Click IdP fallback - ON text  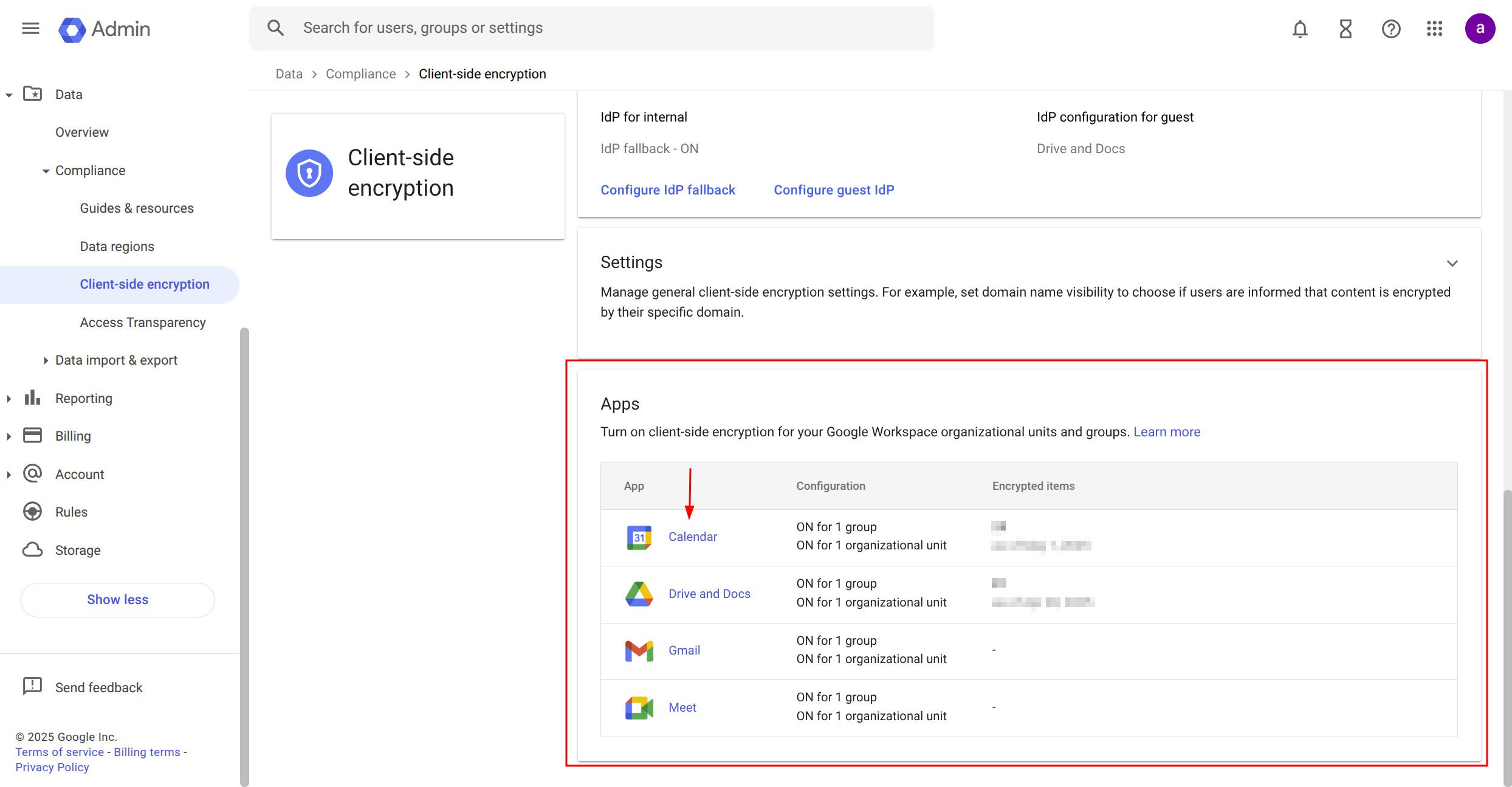(649, 148)
